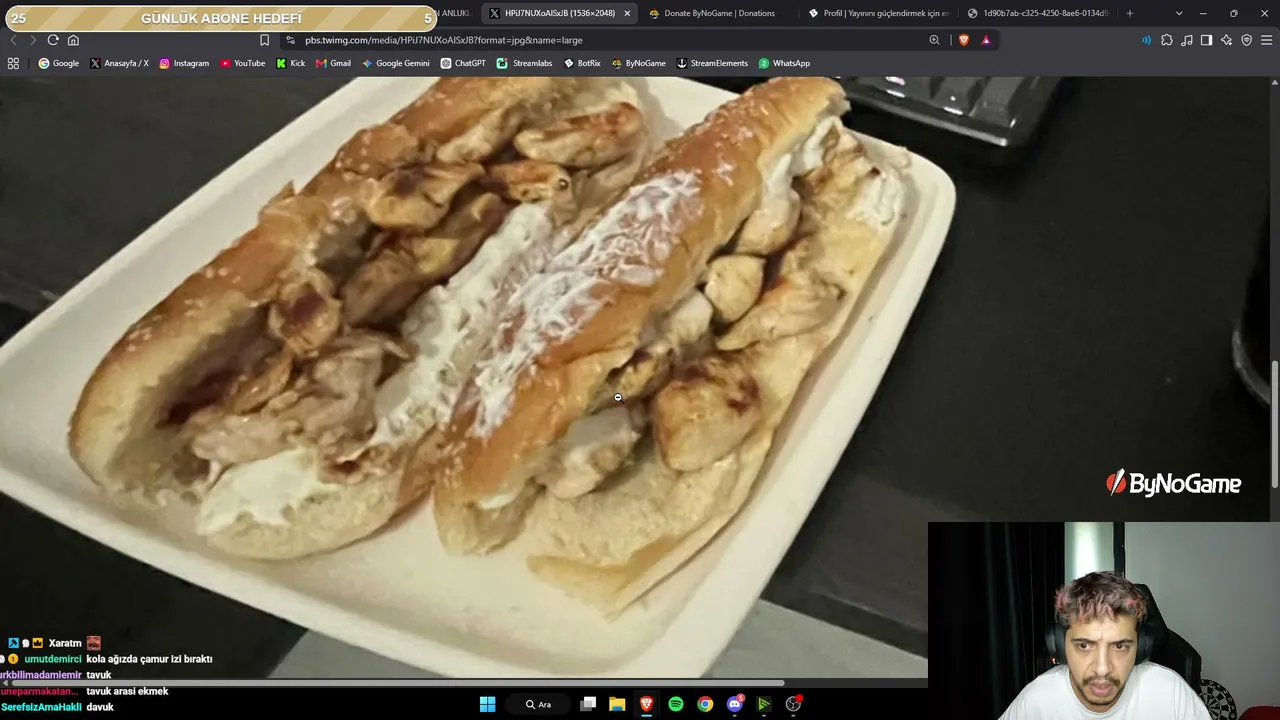Open the browser home page

(73, 40)
